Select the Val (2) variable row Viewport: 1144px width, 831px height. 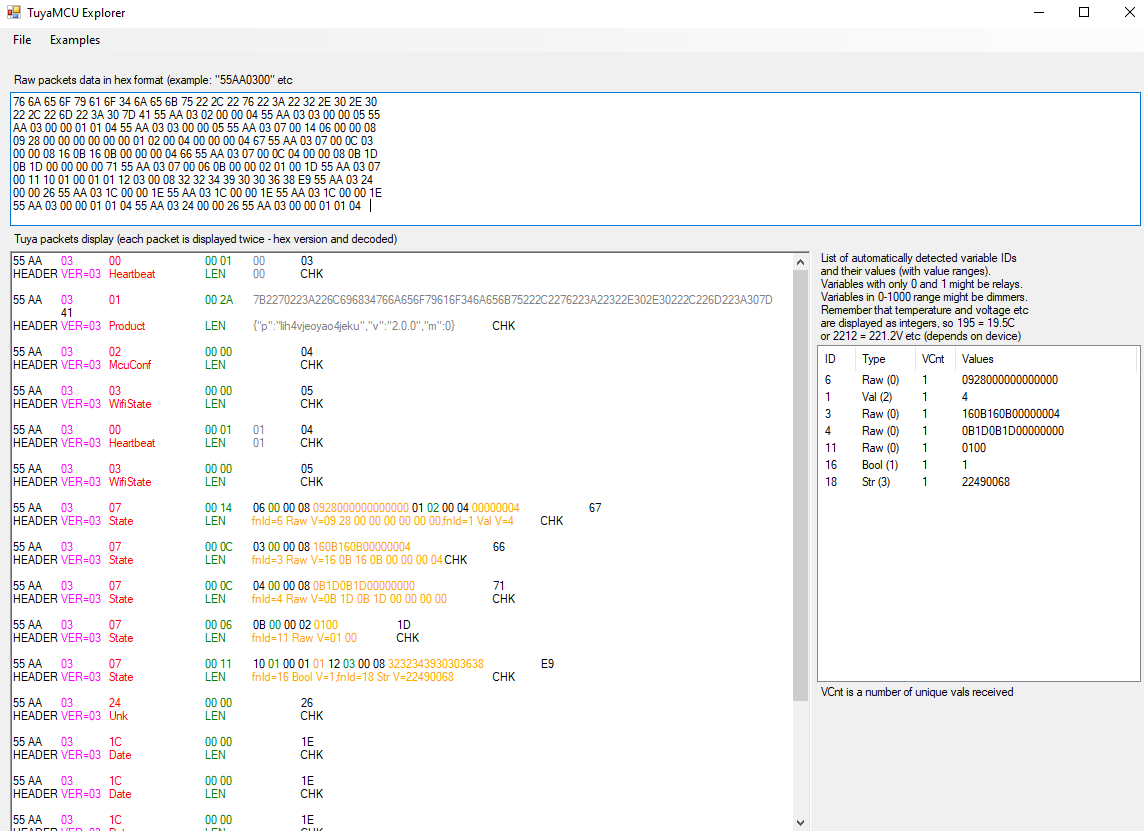point(978,397)
